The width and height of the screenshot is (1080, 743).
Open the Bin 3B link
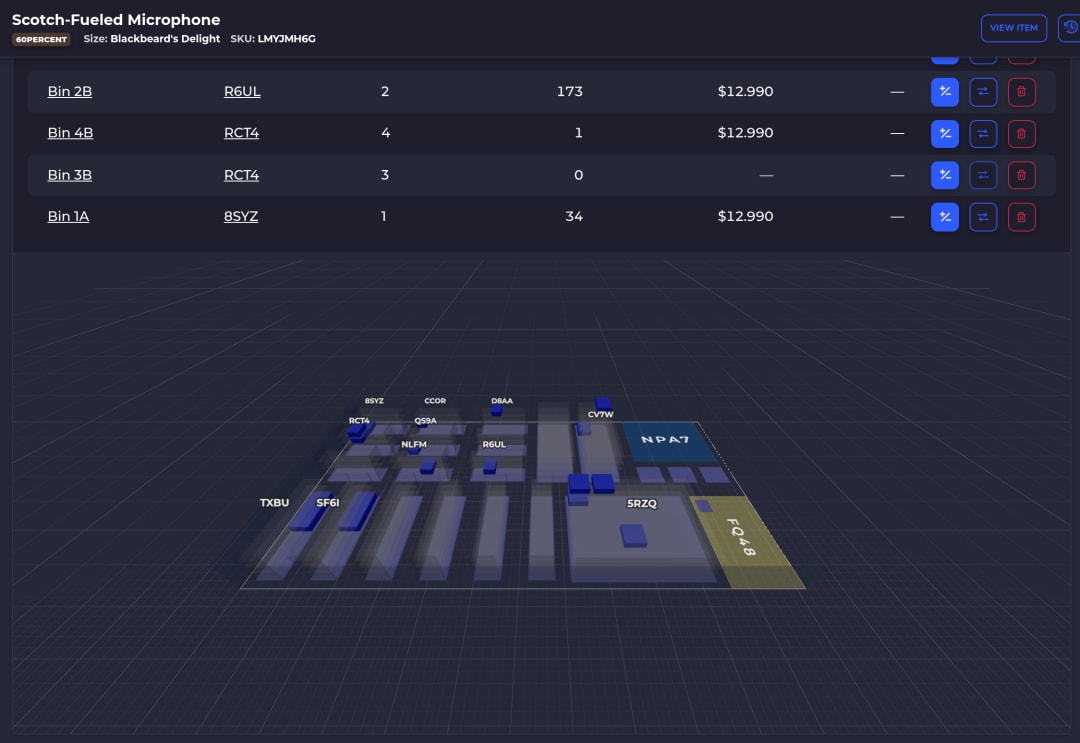(x=70, y=175)
